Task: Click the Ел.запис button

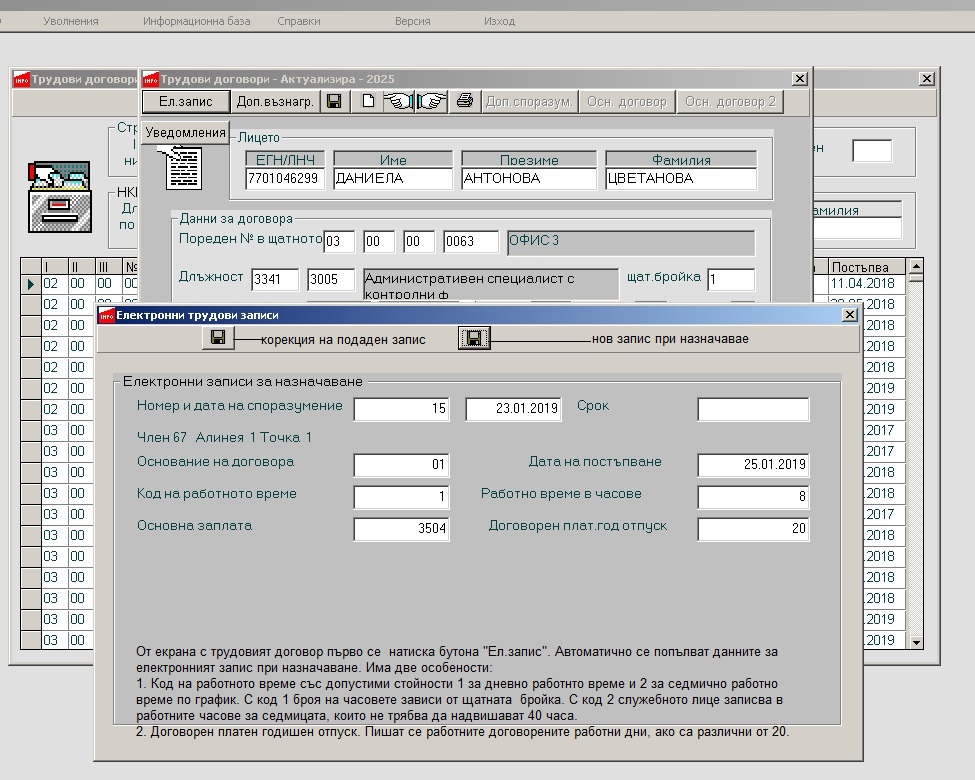Action: pos(185,101)
